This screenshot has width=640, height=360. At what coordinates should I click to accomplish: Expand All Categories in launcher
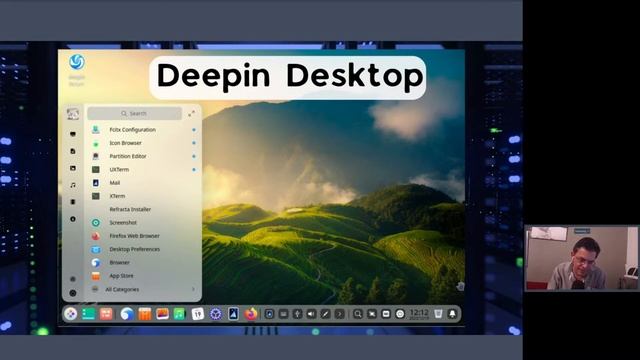144,289
